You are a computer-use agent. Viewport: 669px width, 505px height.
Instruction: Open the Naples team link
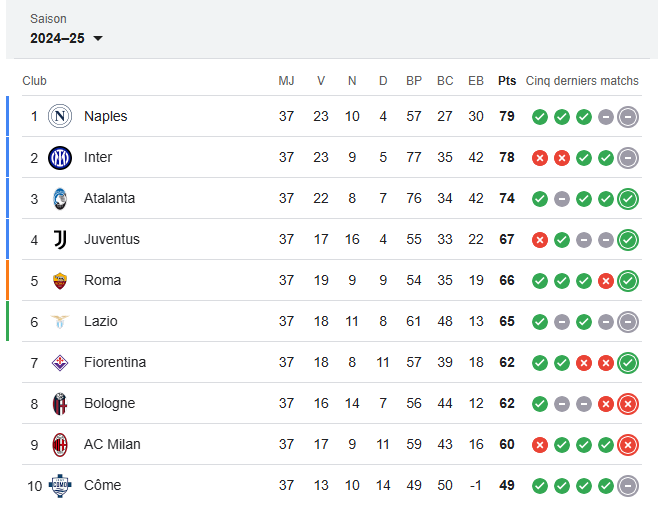pyautogui.click(x=105, y=116)
